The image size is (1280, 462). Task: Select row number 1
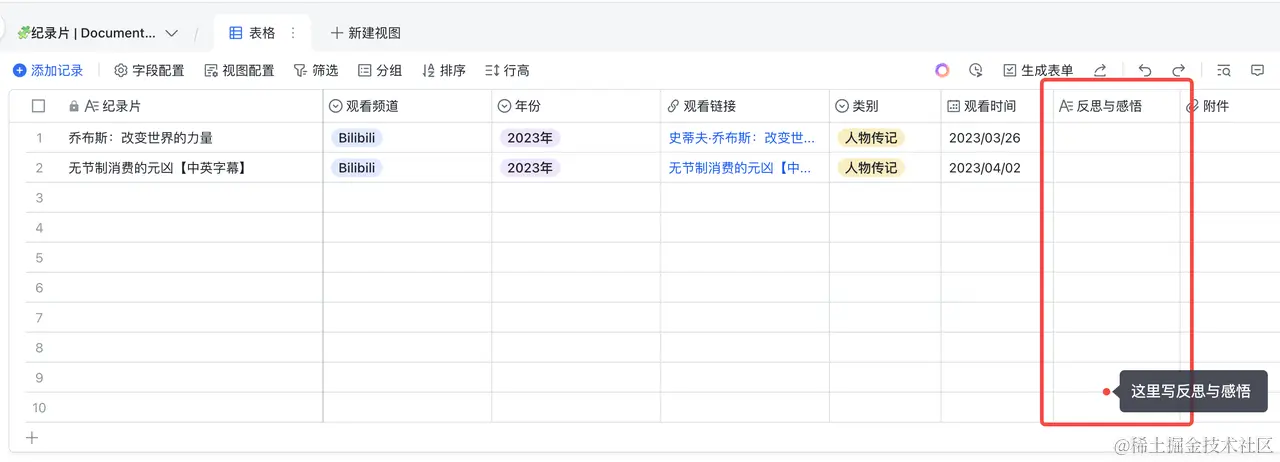pos(39,138)
